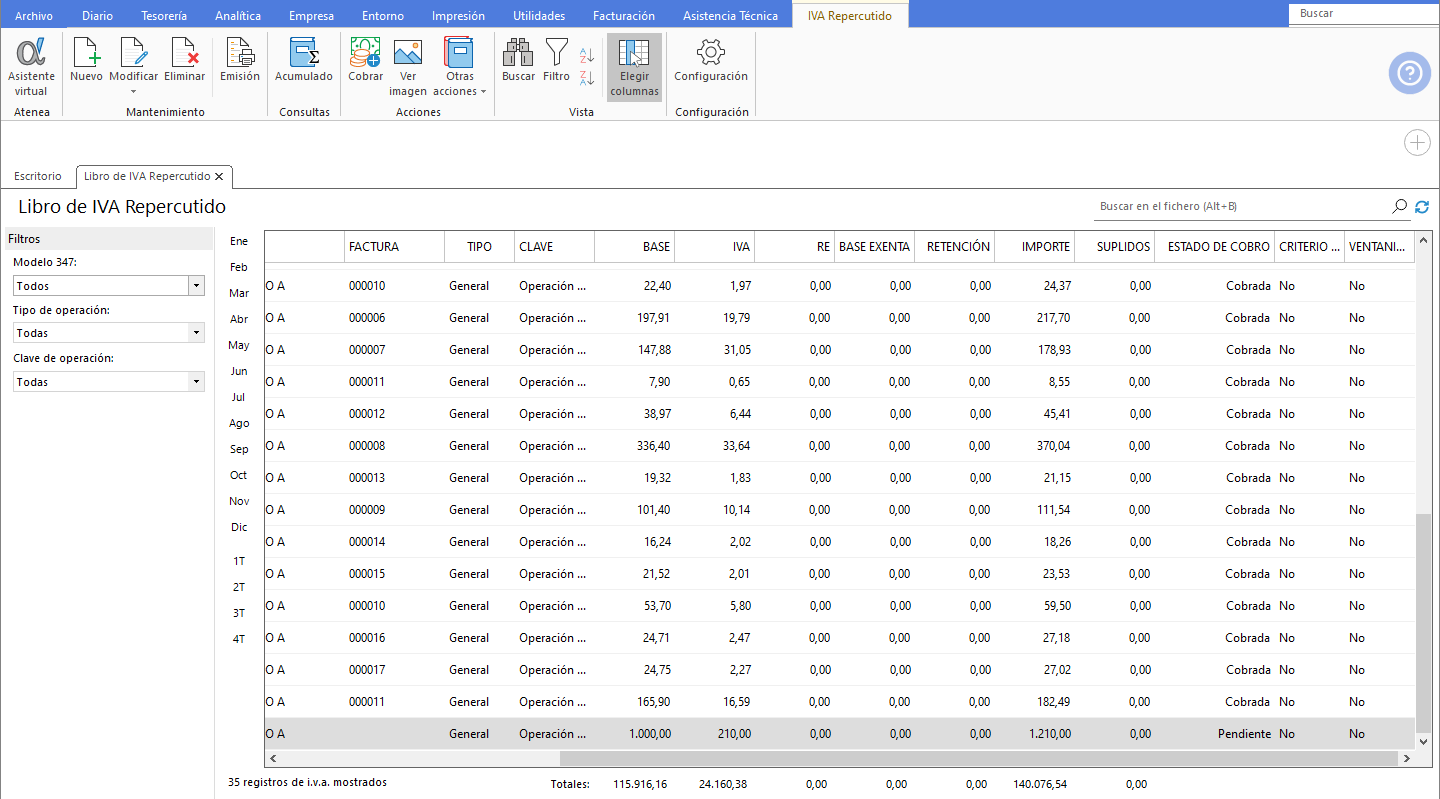Screen dimensions: 1440x799
Task: Open the Facturación ribbon tab
Action: [x=624, y=16]
